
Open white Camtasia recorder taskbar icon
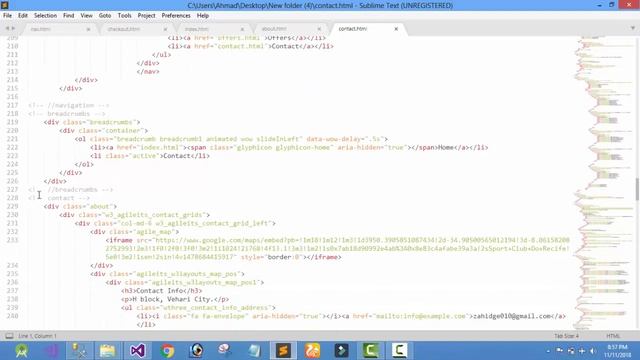click(400, 351)
